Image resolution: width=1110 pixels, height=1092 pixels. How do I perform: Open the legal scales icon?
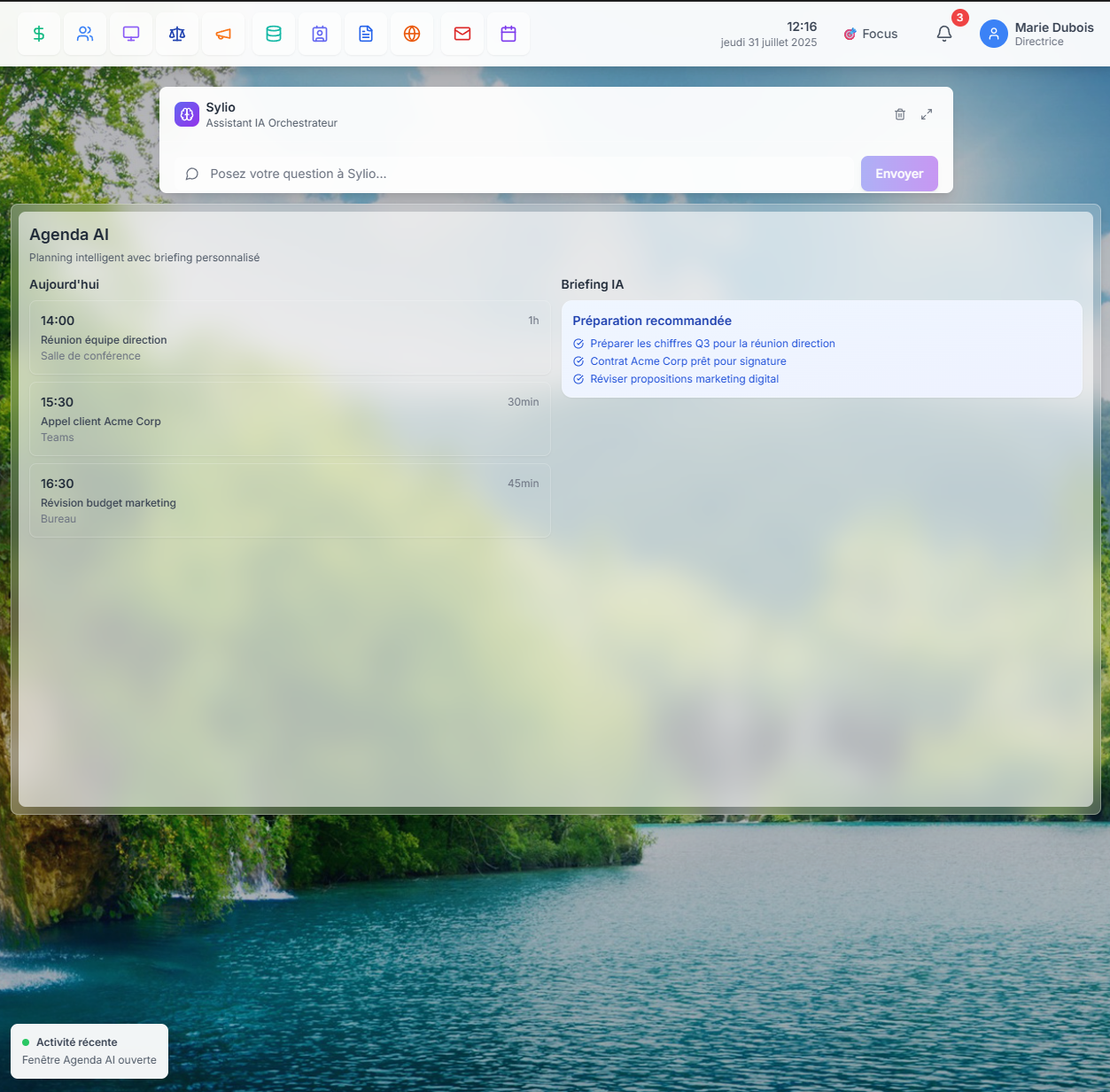pos(177,34)
